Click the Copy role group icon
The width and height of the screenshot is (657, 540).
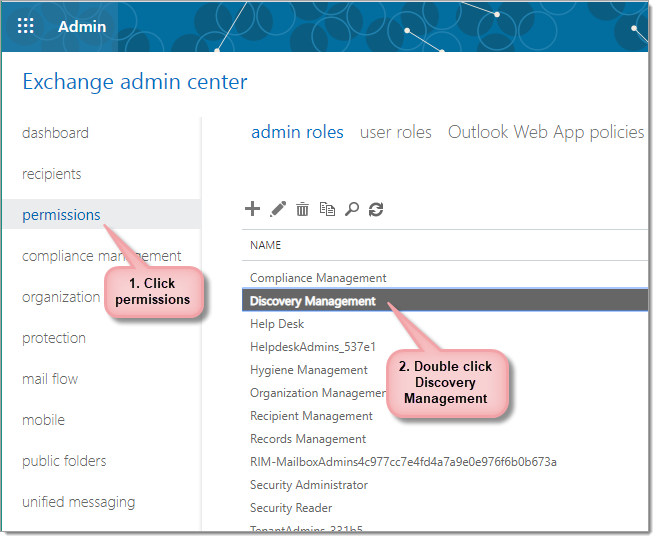pyautogui.click(x=327, y=209)
